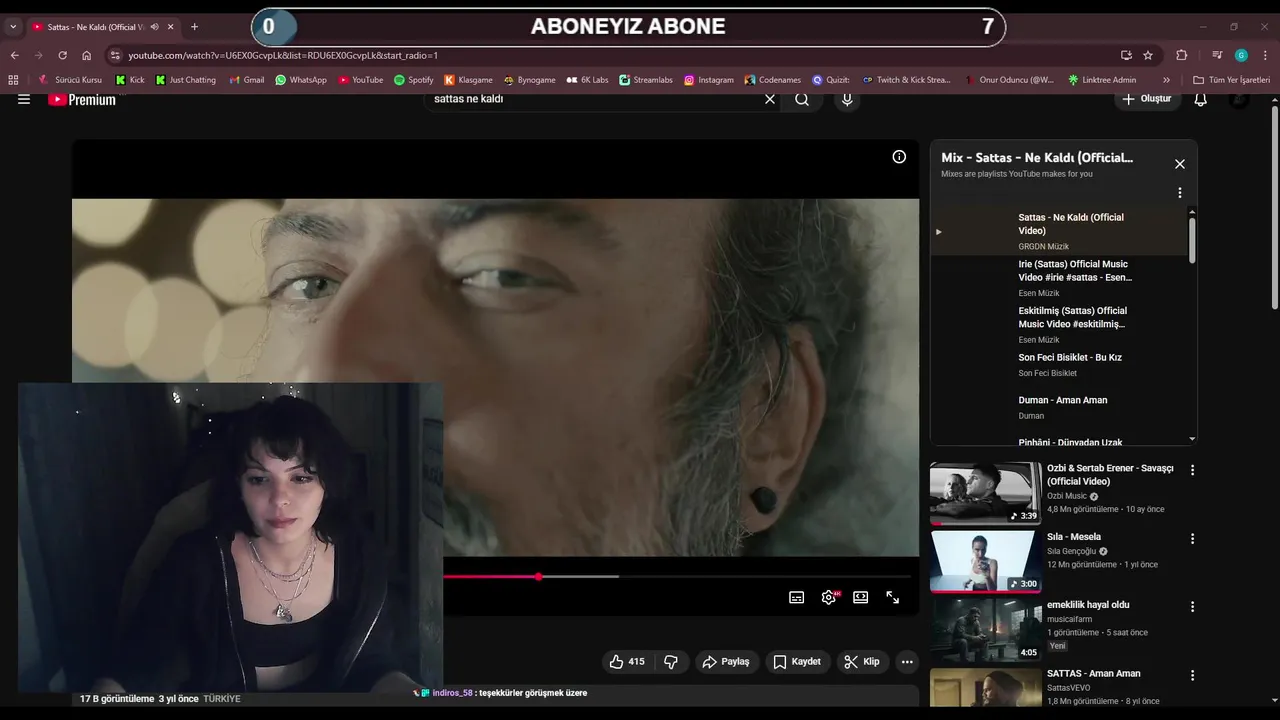Show video info card icon

(899, 157)
